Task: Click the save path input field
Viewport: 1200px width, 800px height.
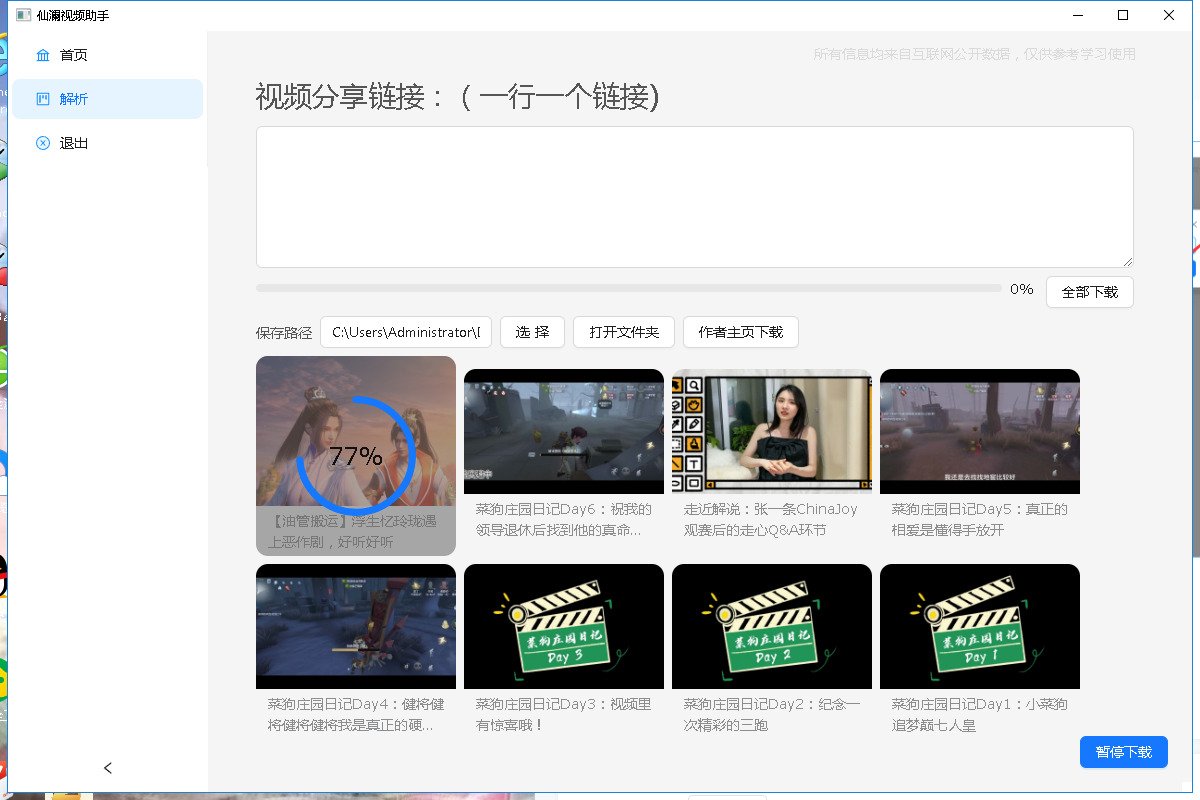Action: tap(406, 332)
